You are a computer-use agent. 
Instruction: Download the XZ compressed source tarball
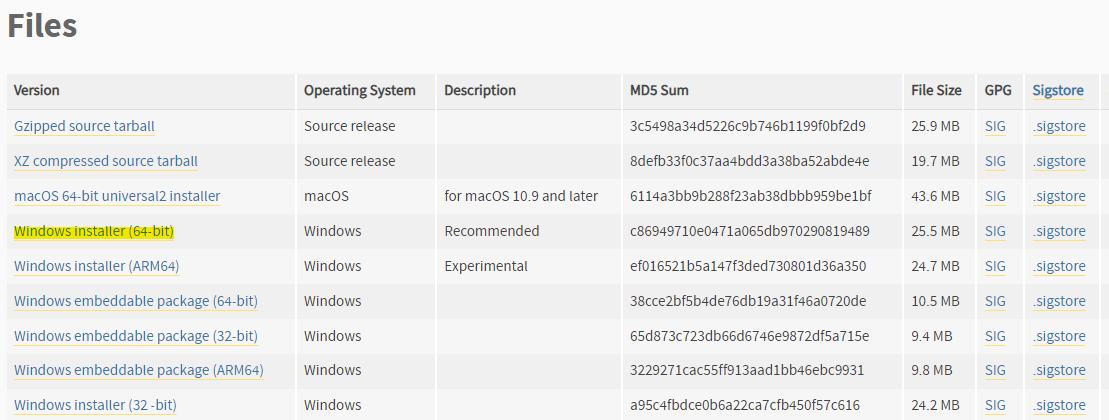click(x=106, y=161)
